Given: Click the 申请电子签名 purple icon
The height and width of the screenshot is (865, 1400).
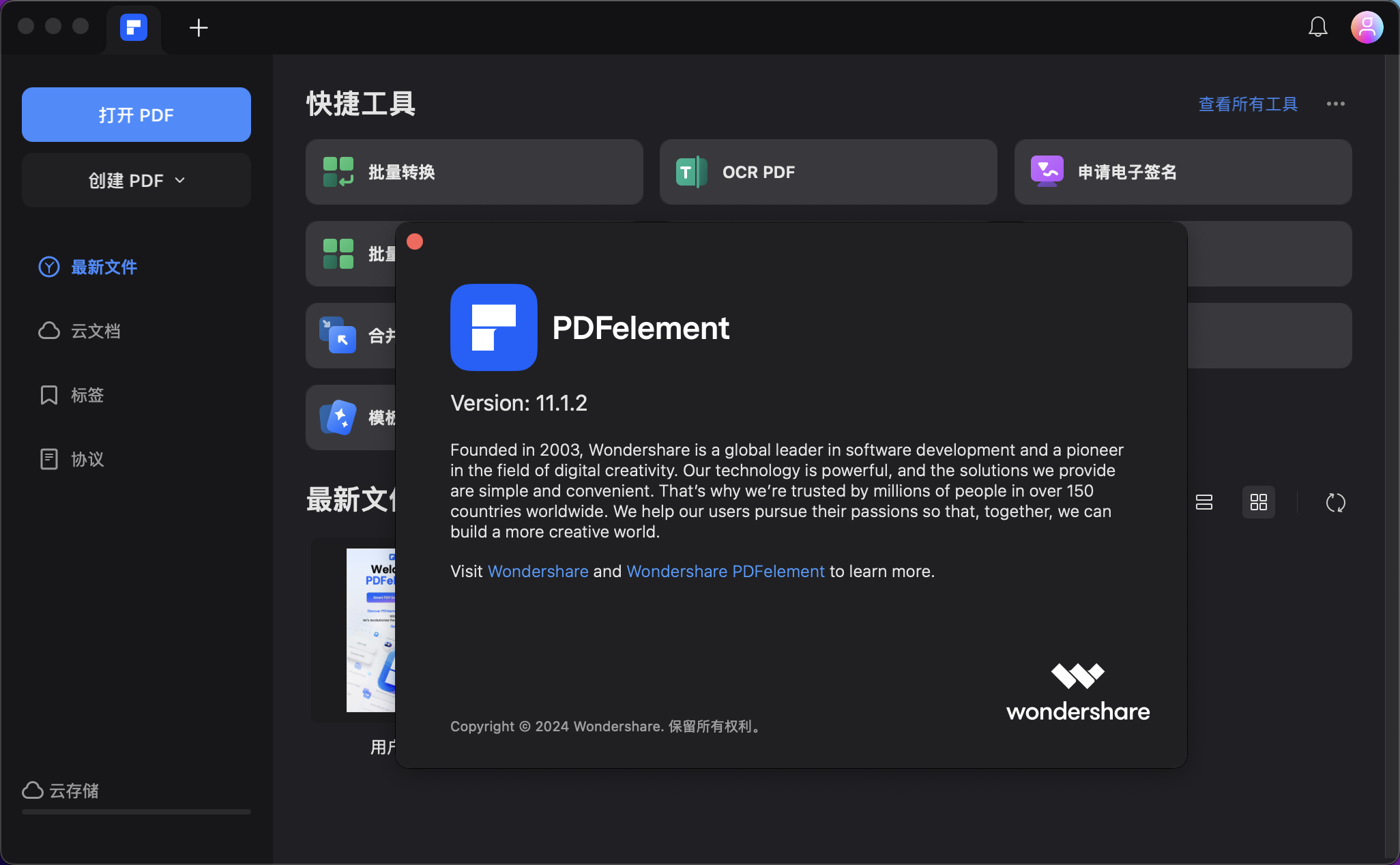Looking at the screenshot, I should tap(1047, 171).
